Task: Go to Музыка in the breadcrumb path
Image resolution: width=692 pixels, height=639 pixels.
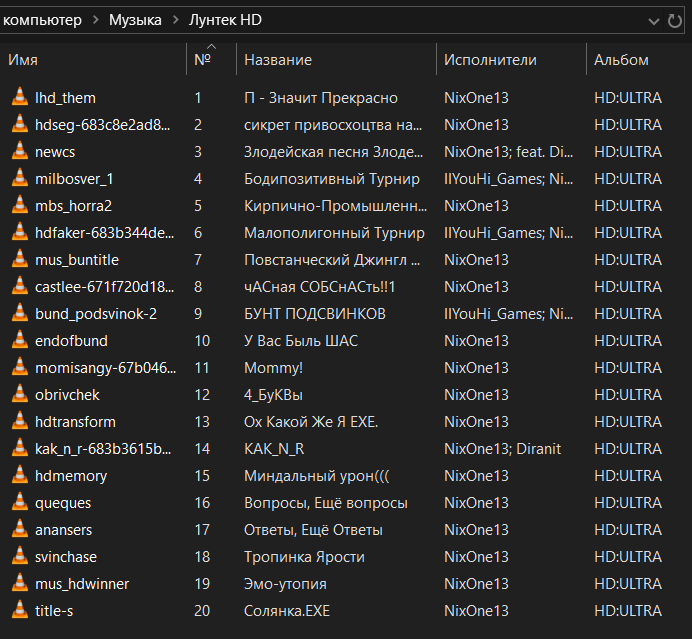Action: pyautogui.click(x=135, y=20)
